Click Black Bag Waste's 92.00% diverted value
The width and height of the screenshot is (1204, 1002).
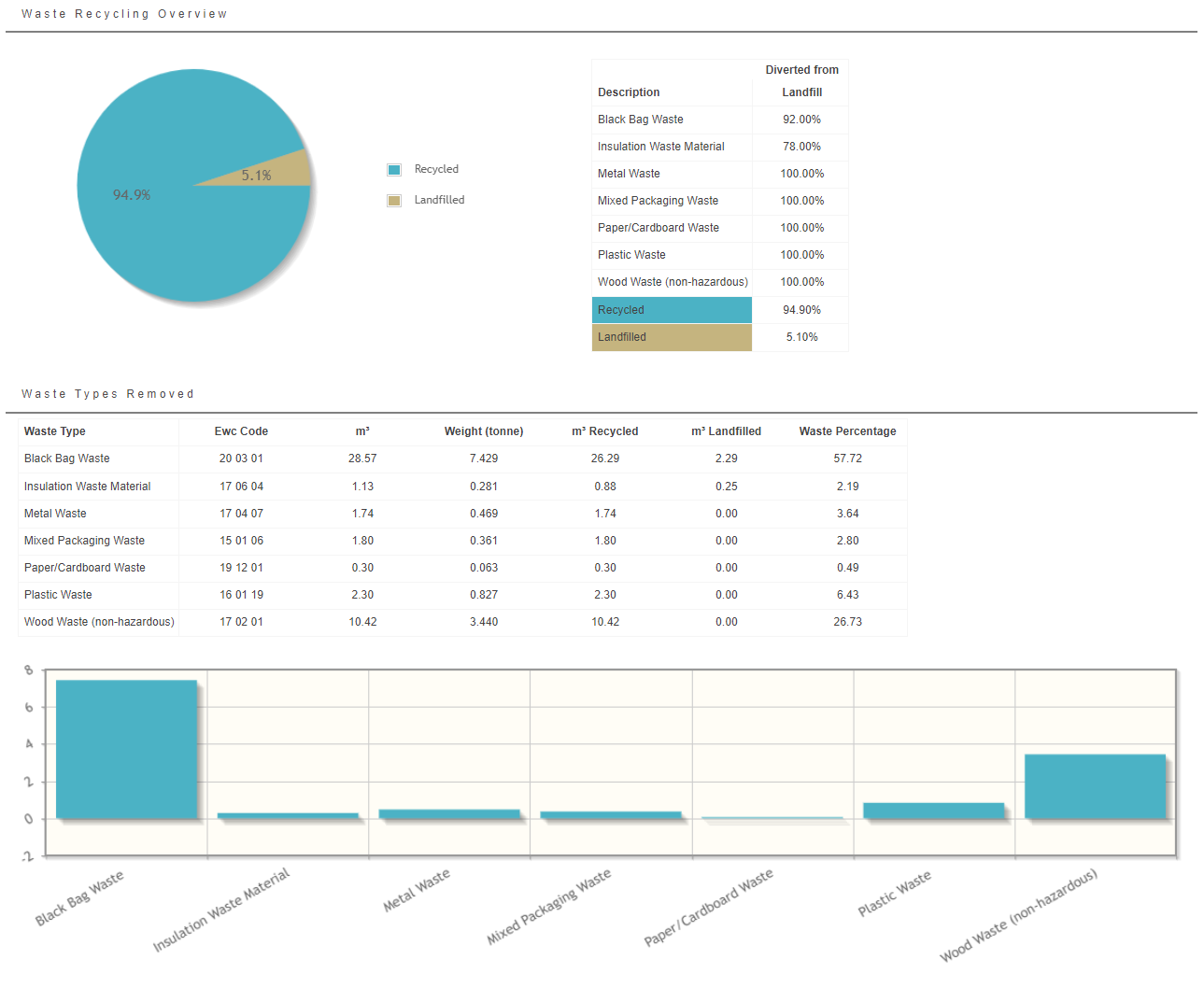click(801, 120)
